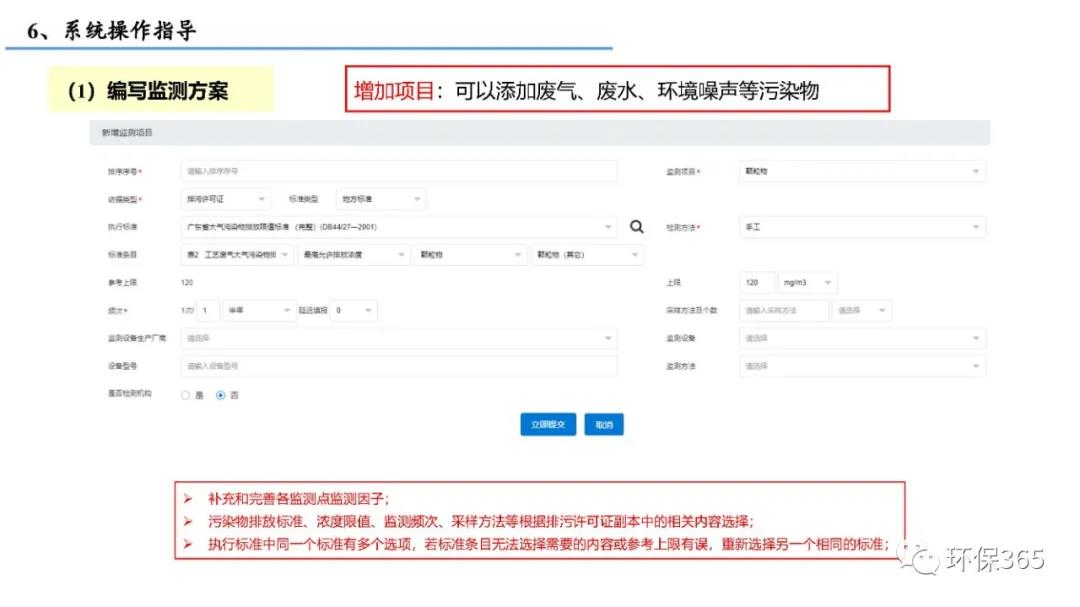Click the 排序序号 input field
Viewport: 1080px width, 607px height.
(x=398, y=172)
